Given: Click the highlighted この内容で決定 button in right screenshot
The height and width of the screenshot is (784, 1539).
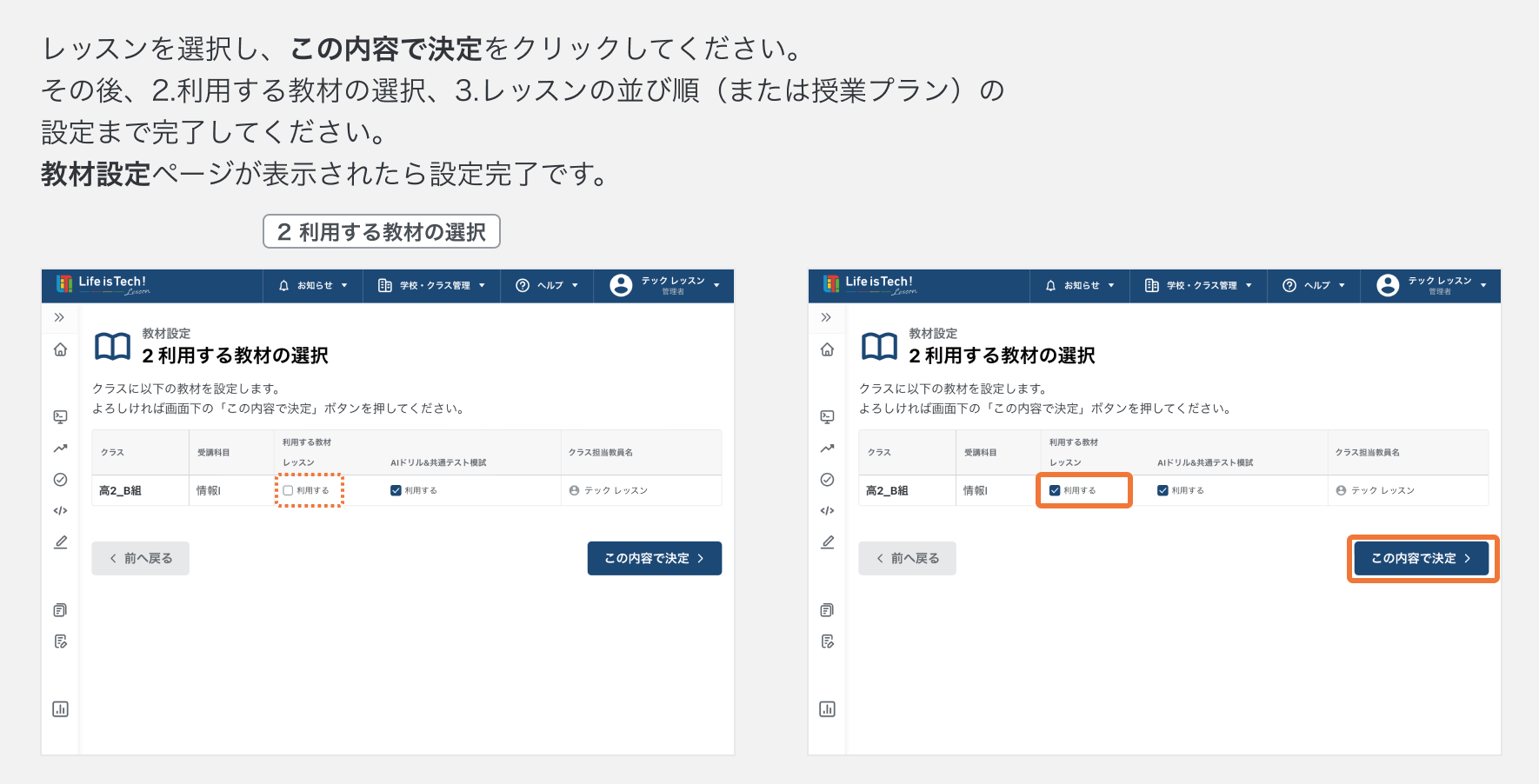Looking at the screenshot, I should pos(1422,558).
